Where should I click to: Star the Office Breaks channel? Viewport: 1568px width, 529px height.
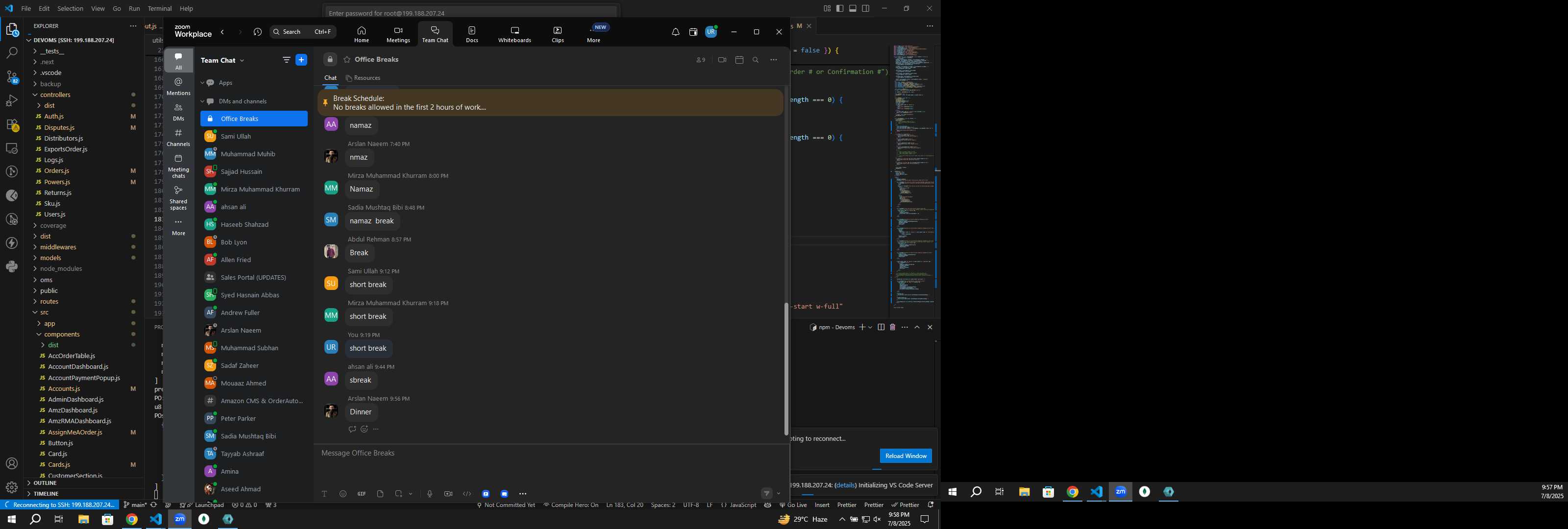(x=347, y=60)
